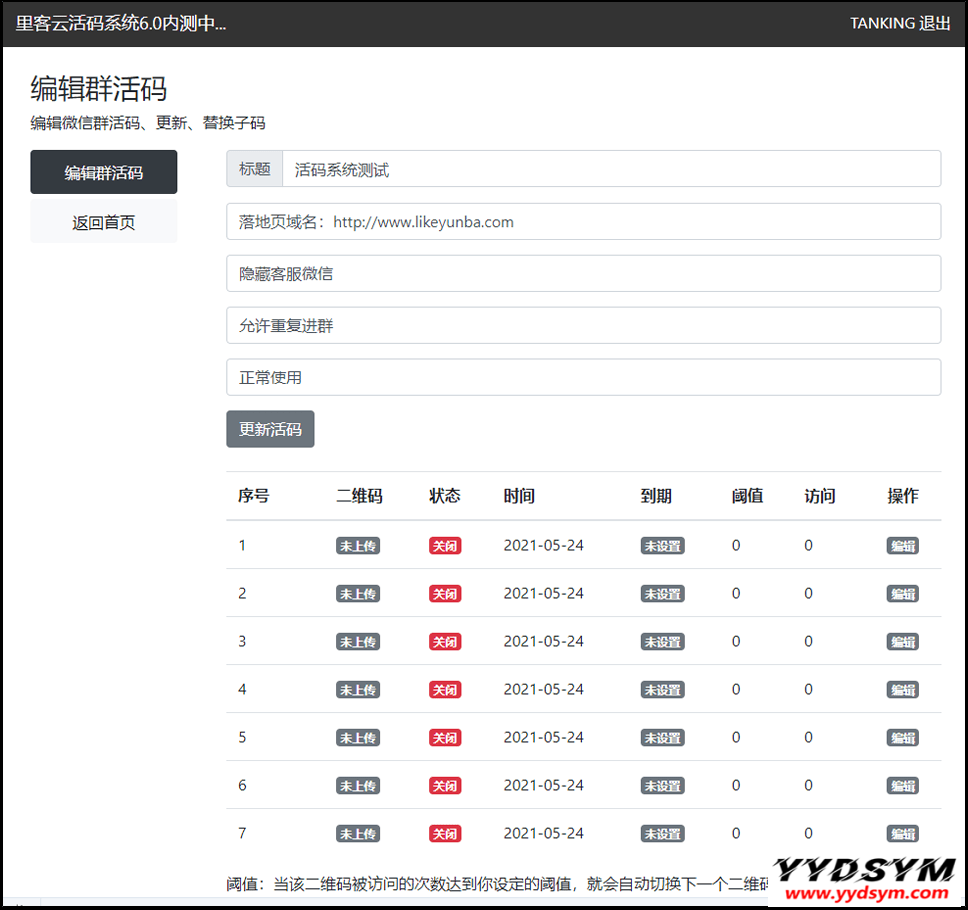Click the 未设置 expiry badge in row 3
The height and width of the screenshot is (910, 968).
tap(662, 642)
